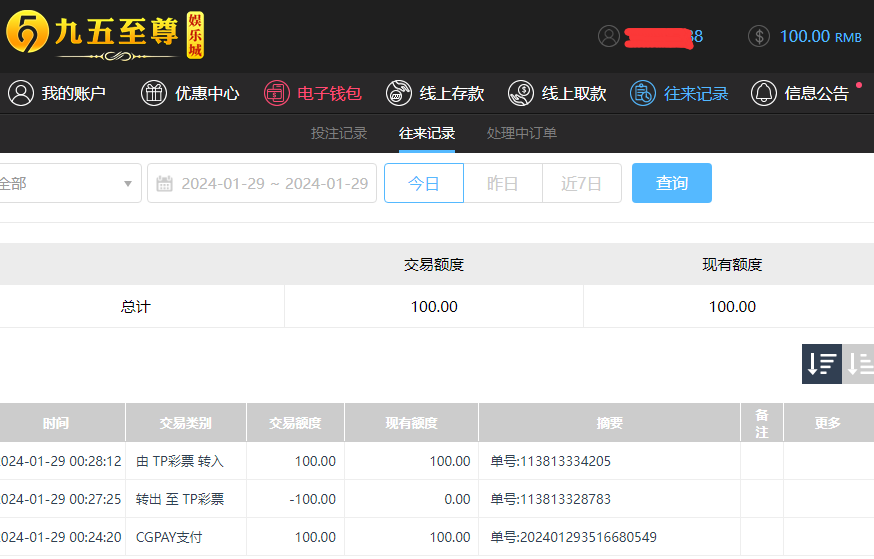The height and width of the screenshot is (559, 874).
Task: Click the 线上取款 withdrawal icon
Action: click(521, 93)
